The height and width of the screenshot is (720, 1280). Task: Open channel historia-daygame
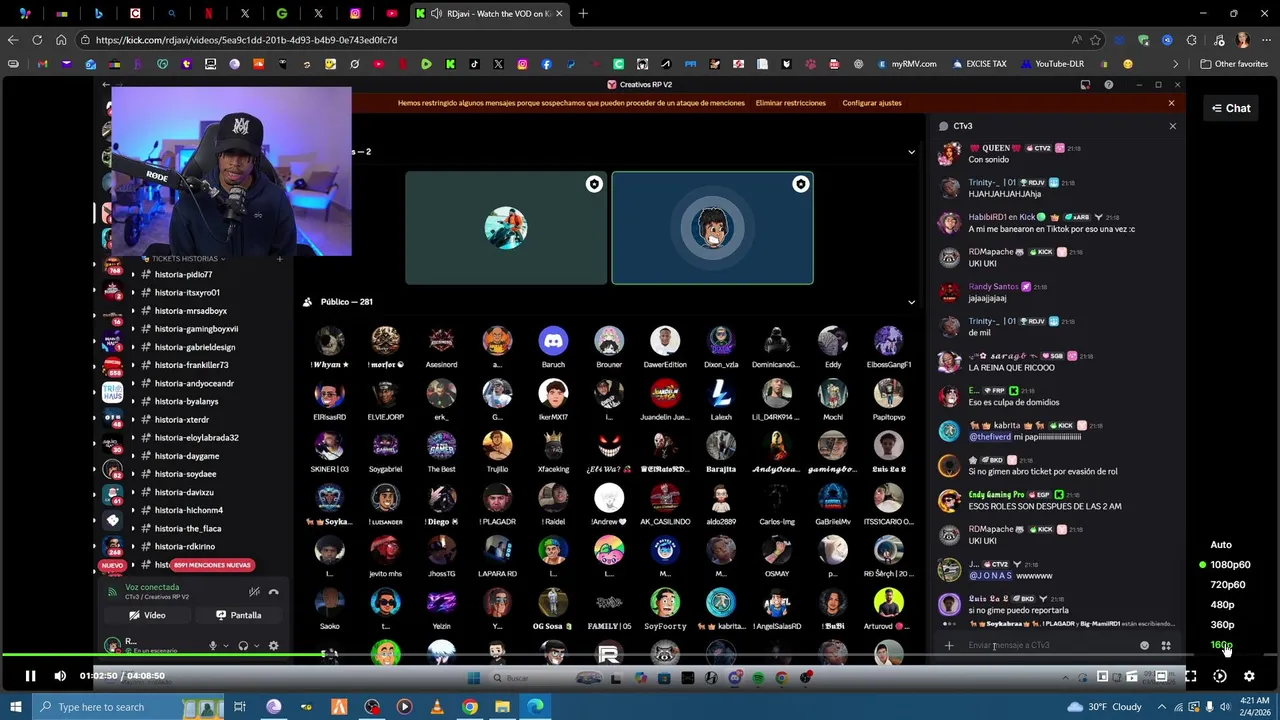(x=186, y=456)
